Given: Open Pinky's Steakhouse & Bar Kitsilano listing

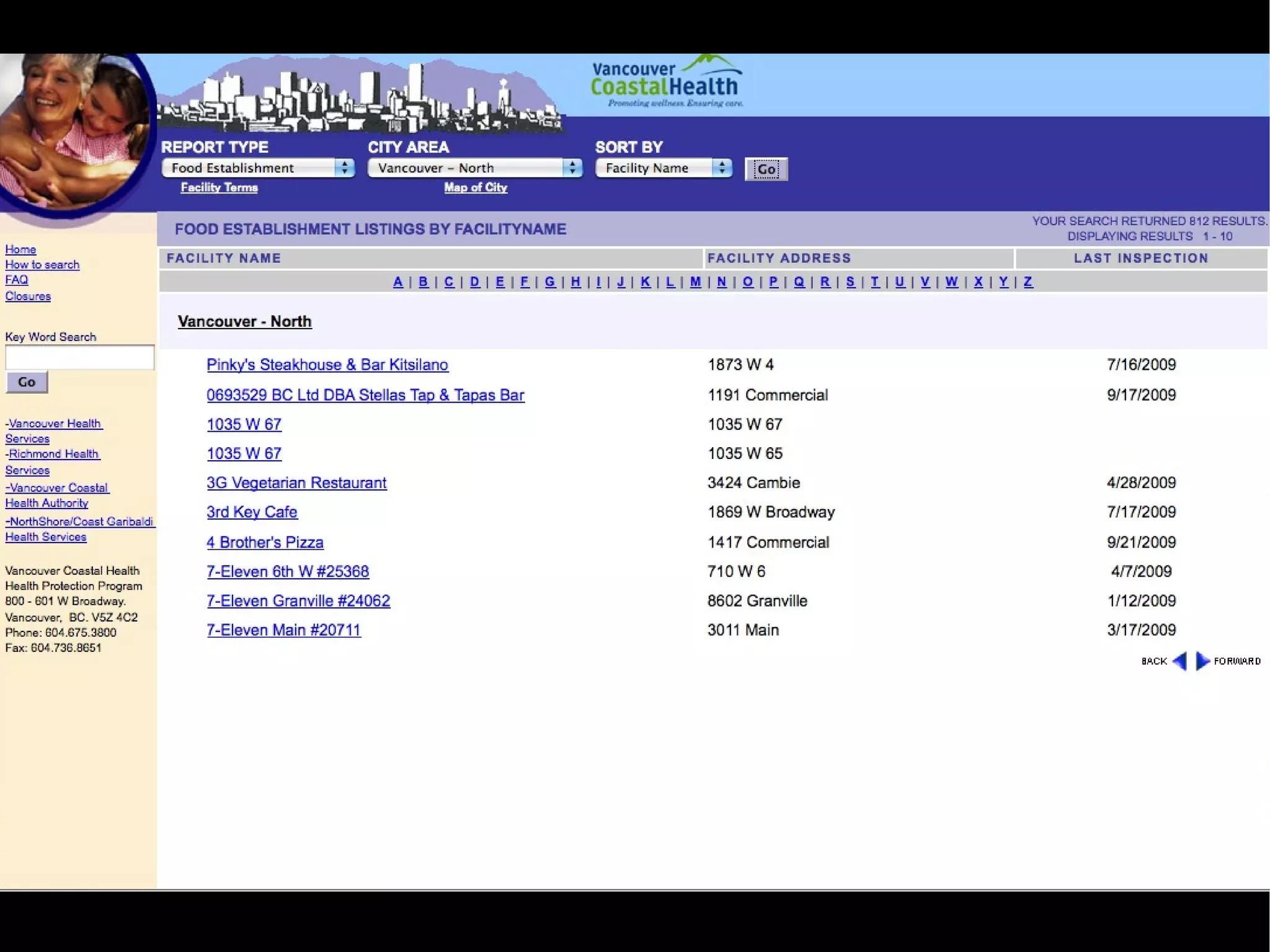Looking at the screenshot, I should click(x=327, y=365).
